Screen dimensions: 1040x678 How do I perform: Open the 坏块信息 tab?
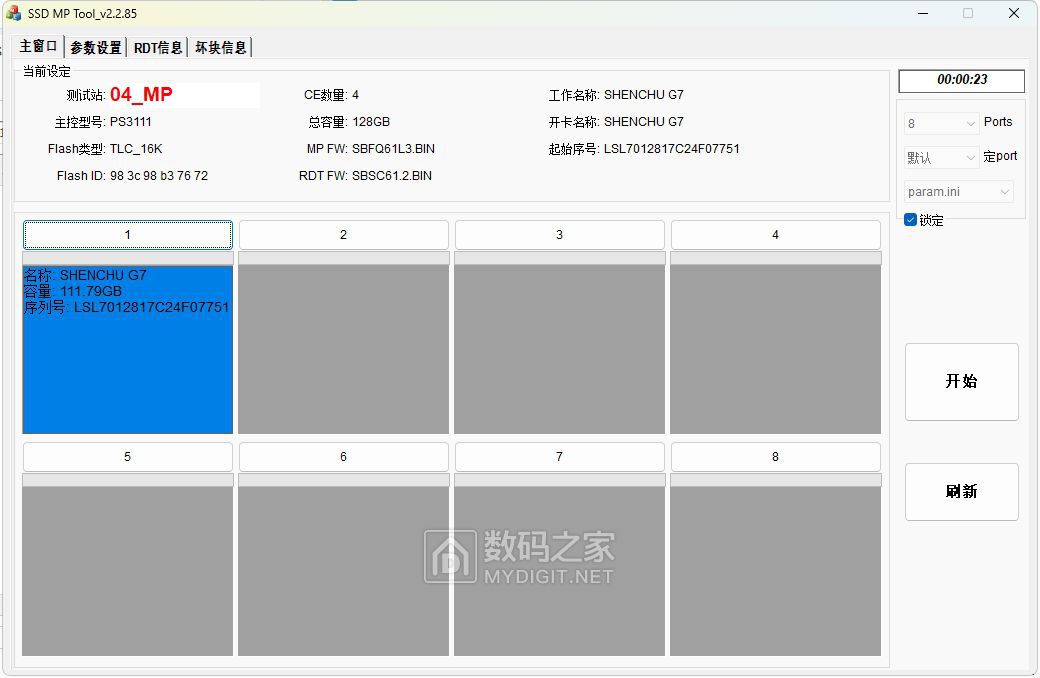pyautogui.click(x=220, y=48)
